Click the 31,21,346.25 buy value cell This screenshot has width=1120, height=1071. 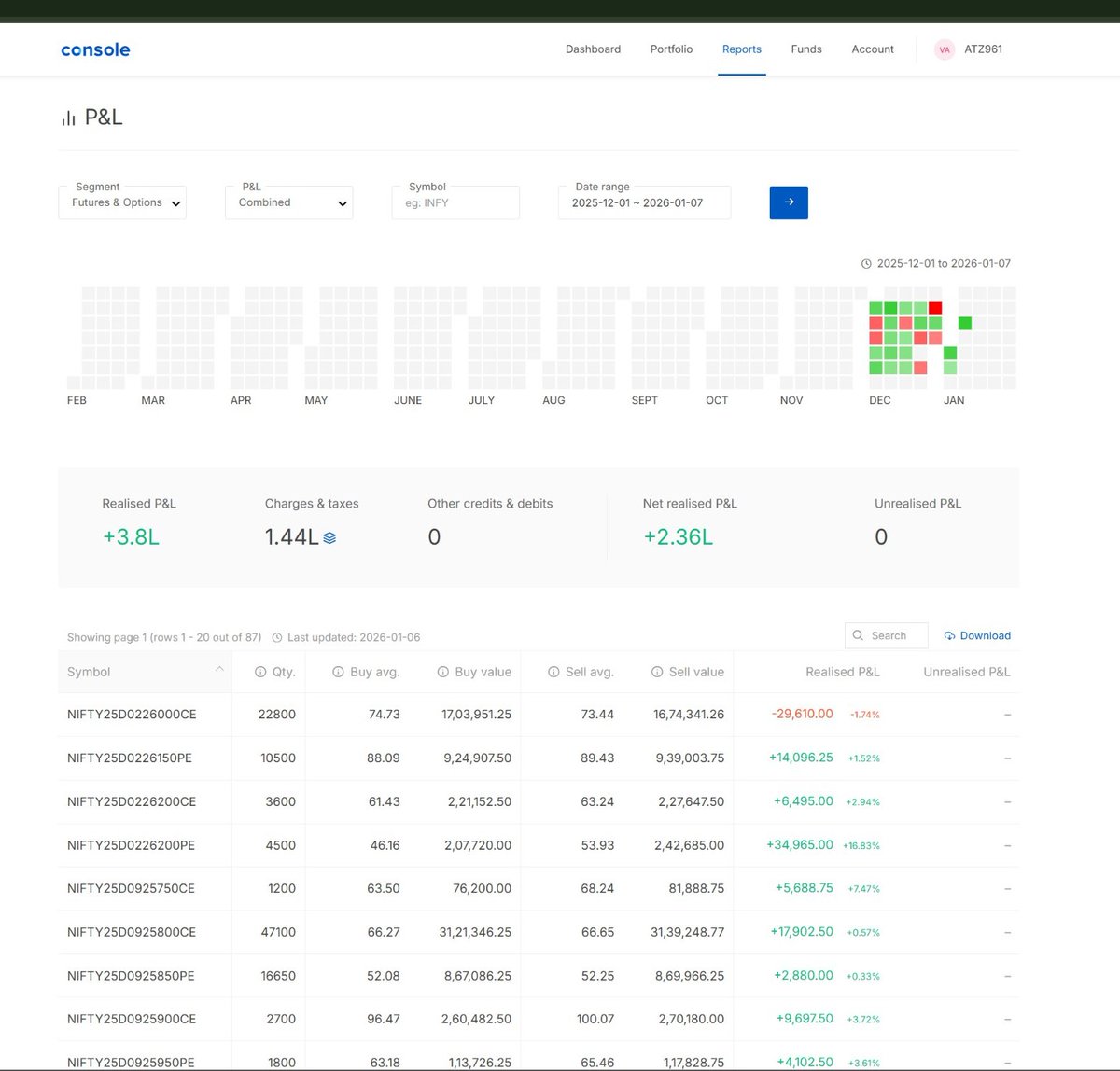pos(475,932)
